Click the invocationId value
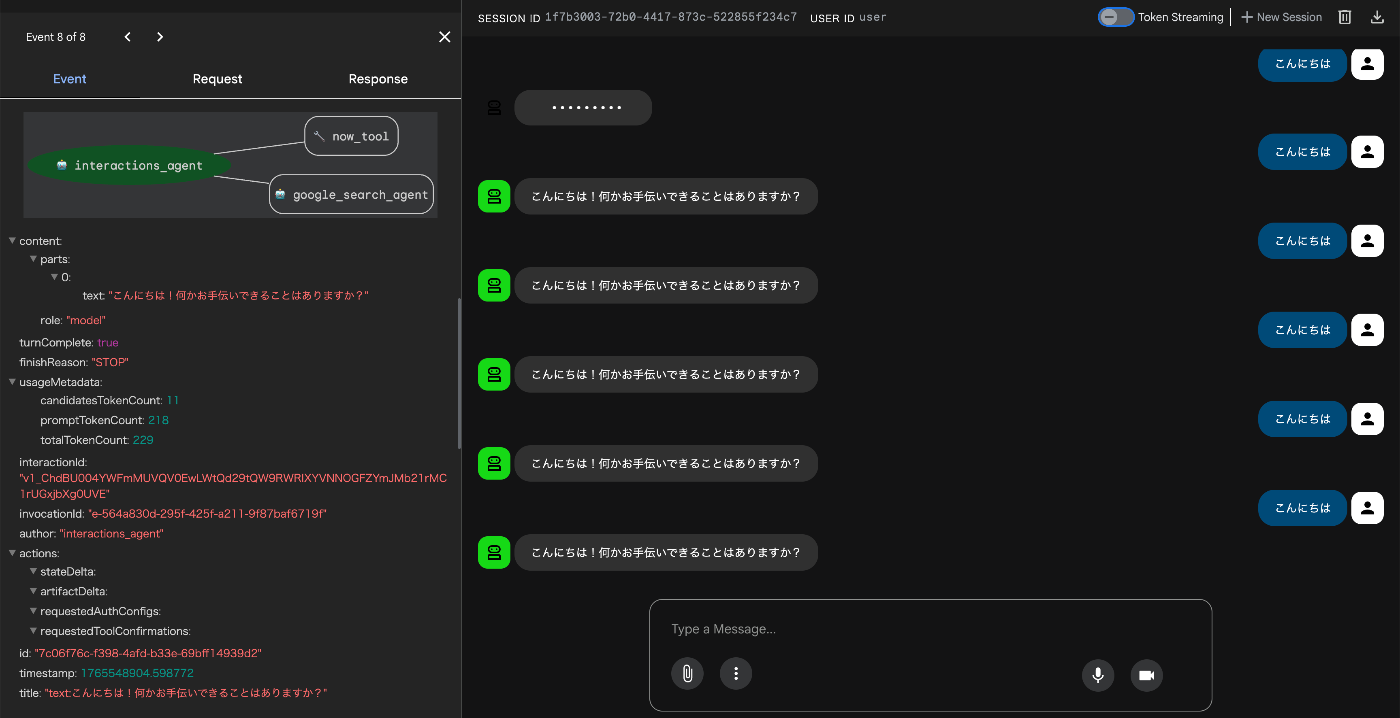 (x=207, y=514)
